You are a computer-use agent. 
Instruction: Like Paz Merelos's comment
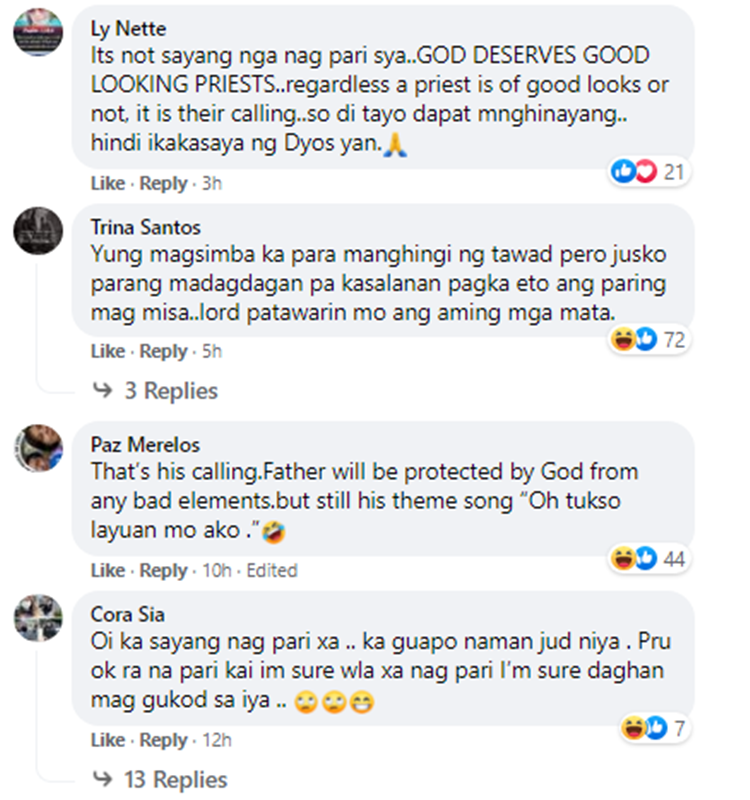108,570
